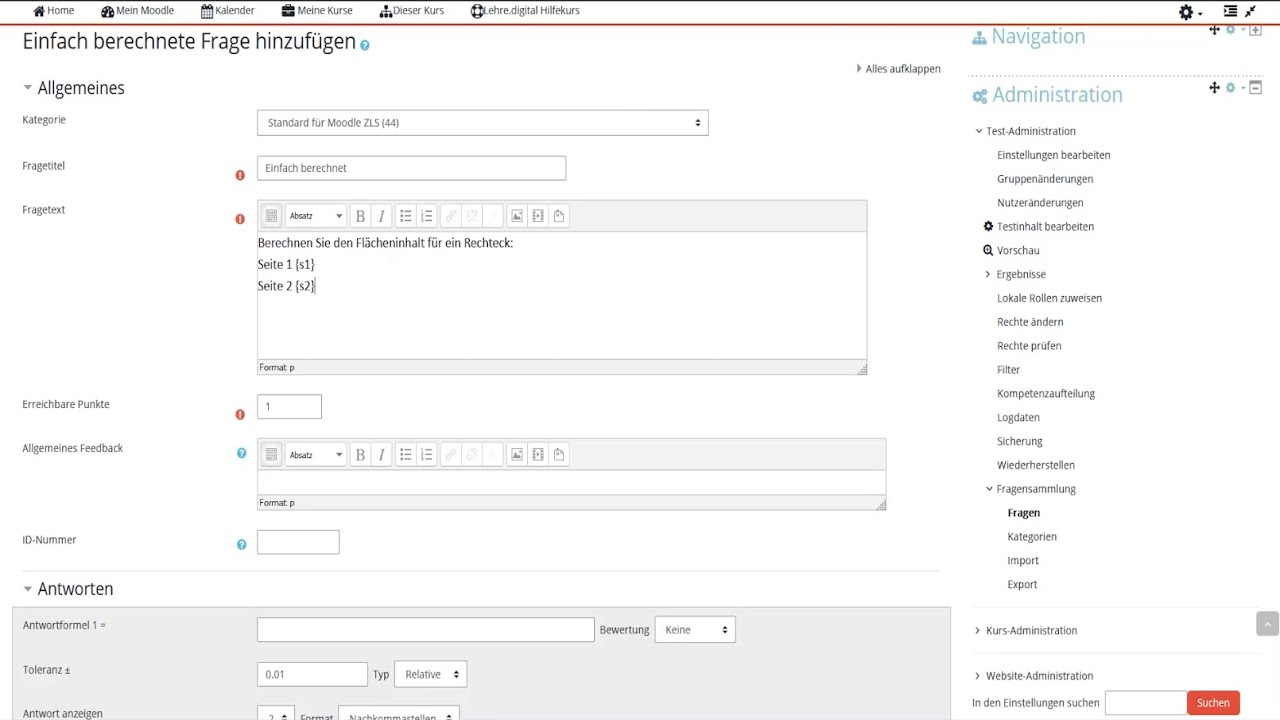This screenshot has height=720, width=1280.
Task: Apply italic in the Fragetext editor
Action: (381, 216)
